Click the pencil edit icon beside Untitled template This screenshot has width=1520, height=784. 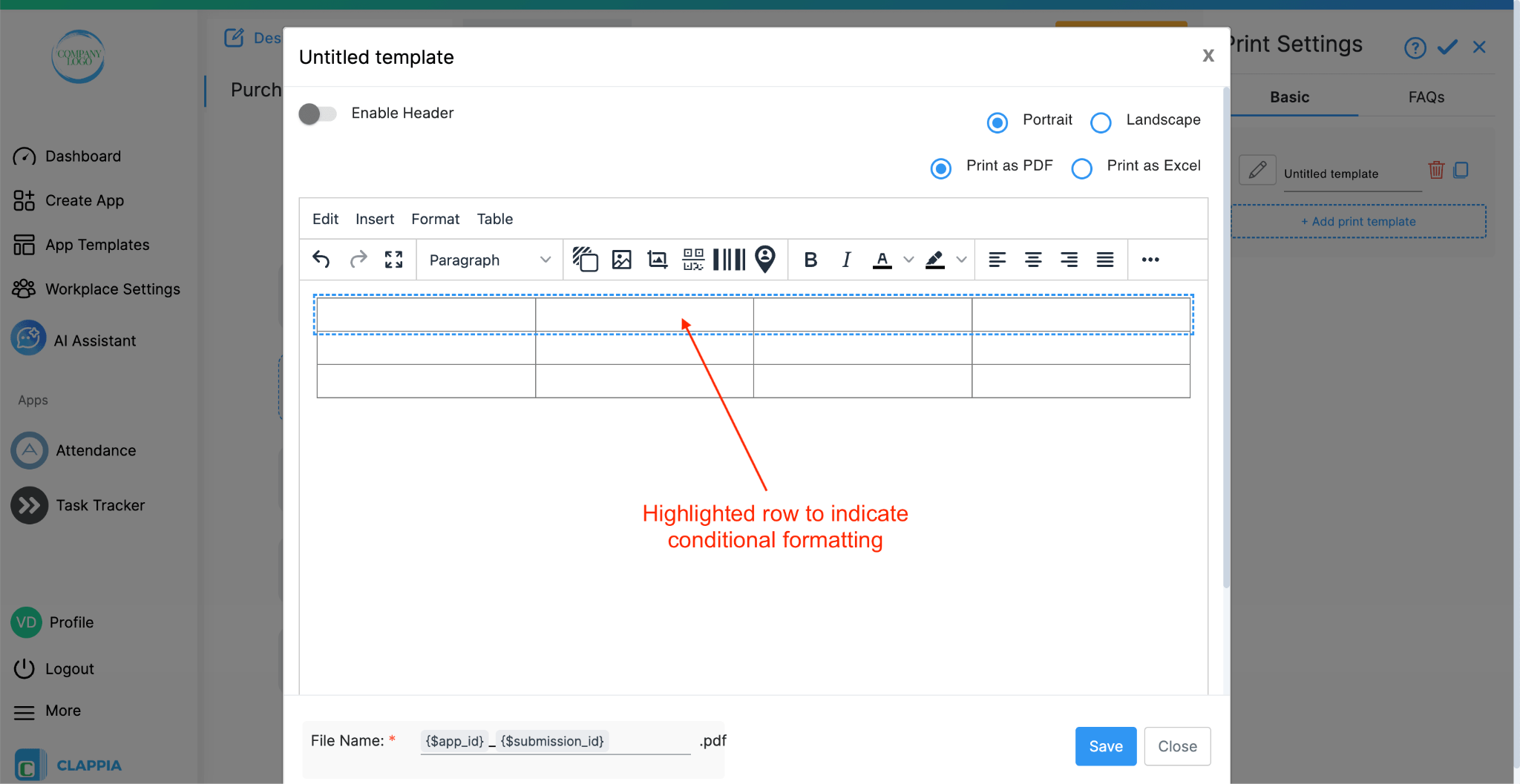[1257, 171]
